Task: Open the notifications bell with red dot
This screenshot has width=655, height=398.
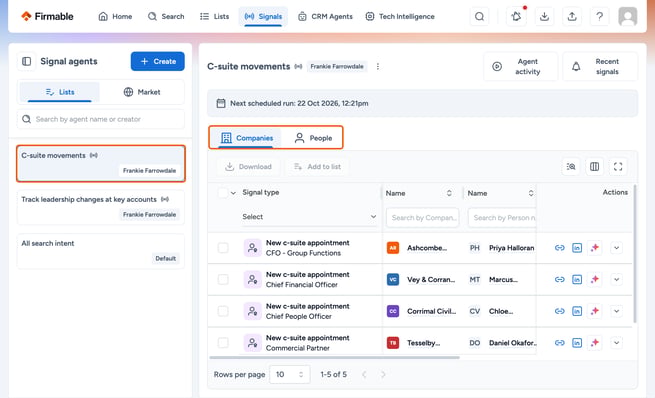Action: (x=516, y=16)
